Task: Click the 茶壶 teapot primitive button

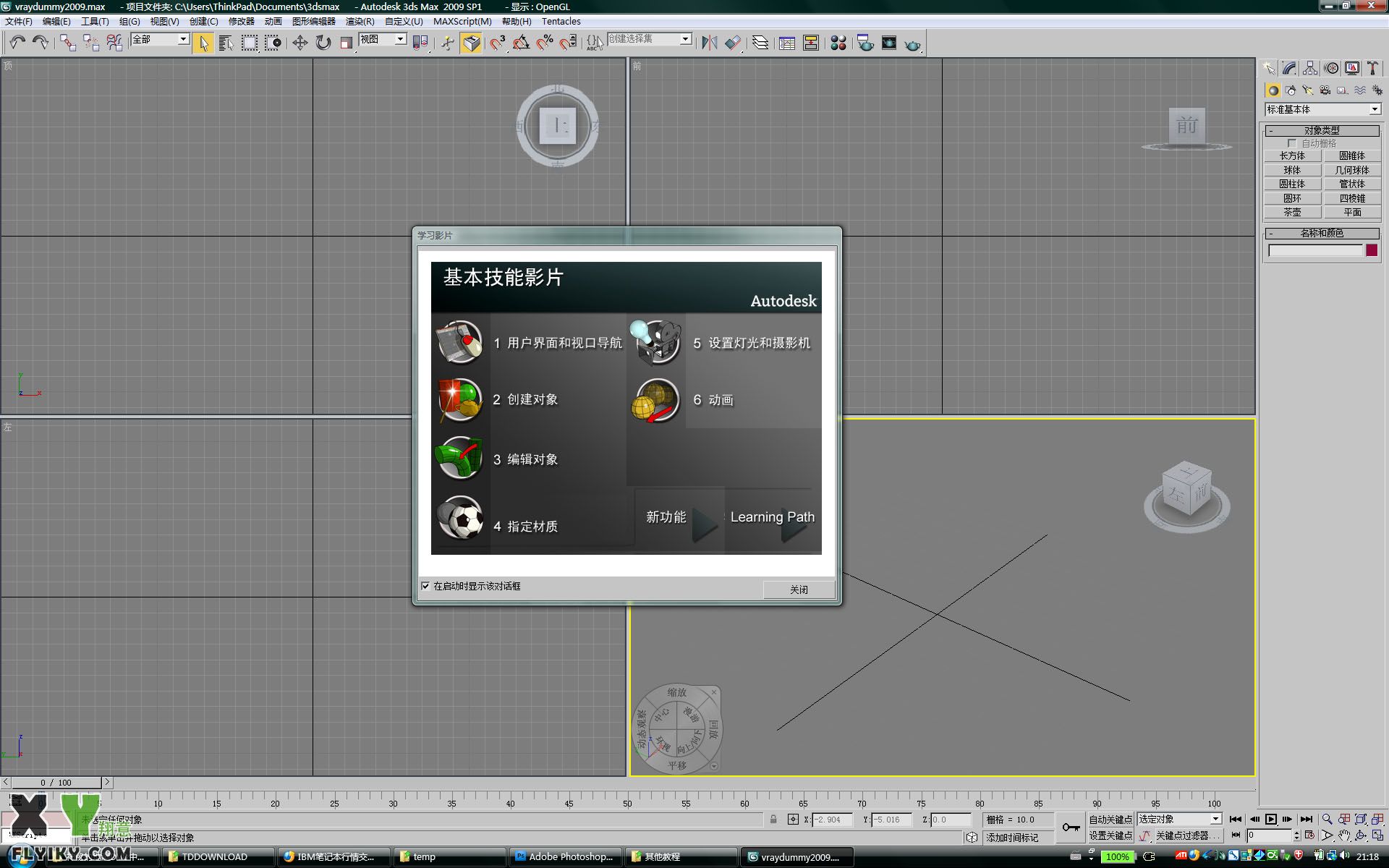Action: pos(1292,212)
